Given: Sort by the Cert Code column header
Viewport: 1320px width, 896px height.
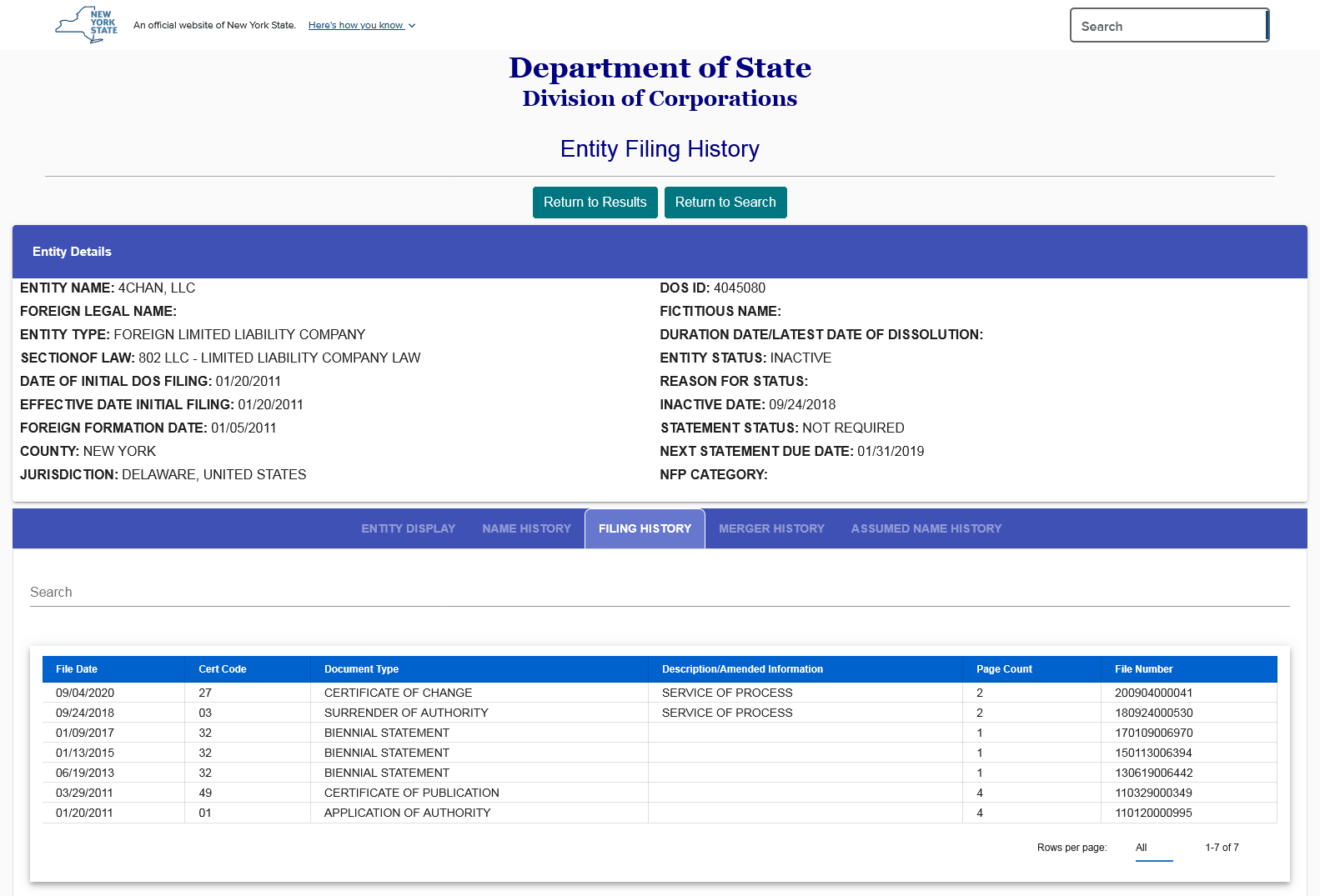Looking at the screenshot, I should coord(223,669).
